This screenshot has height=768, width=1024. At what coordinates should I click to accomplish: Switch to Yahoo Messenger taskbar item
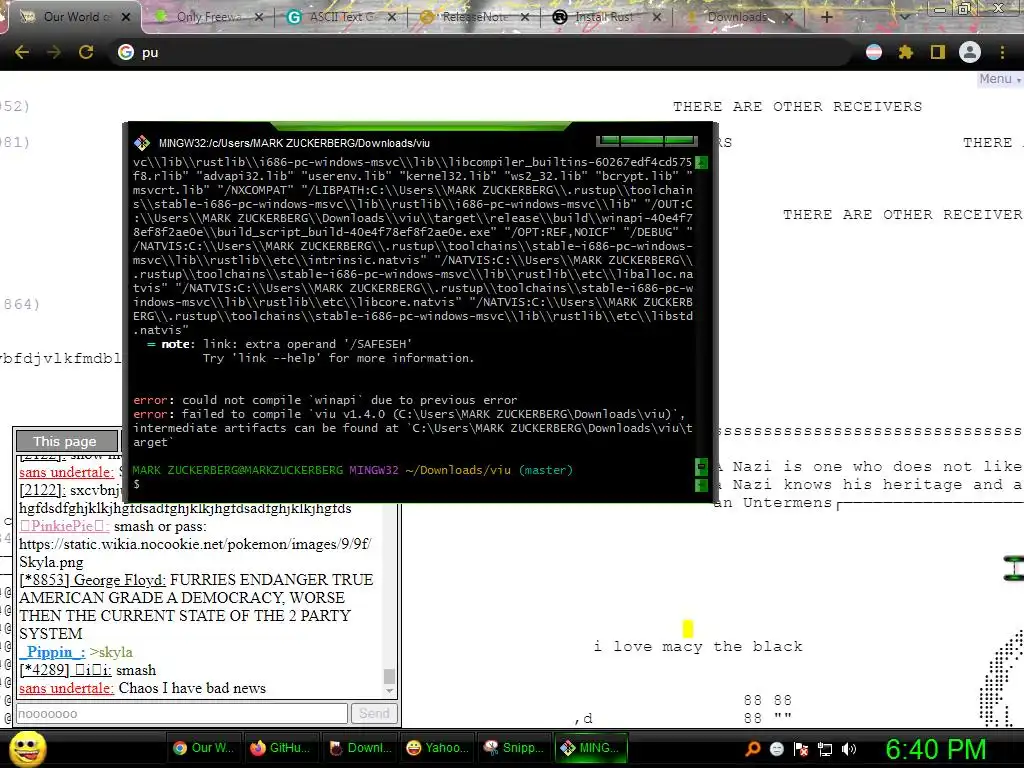436,748
